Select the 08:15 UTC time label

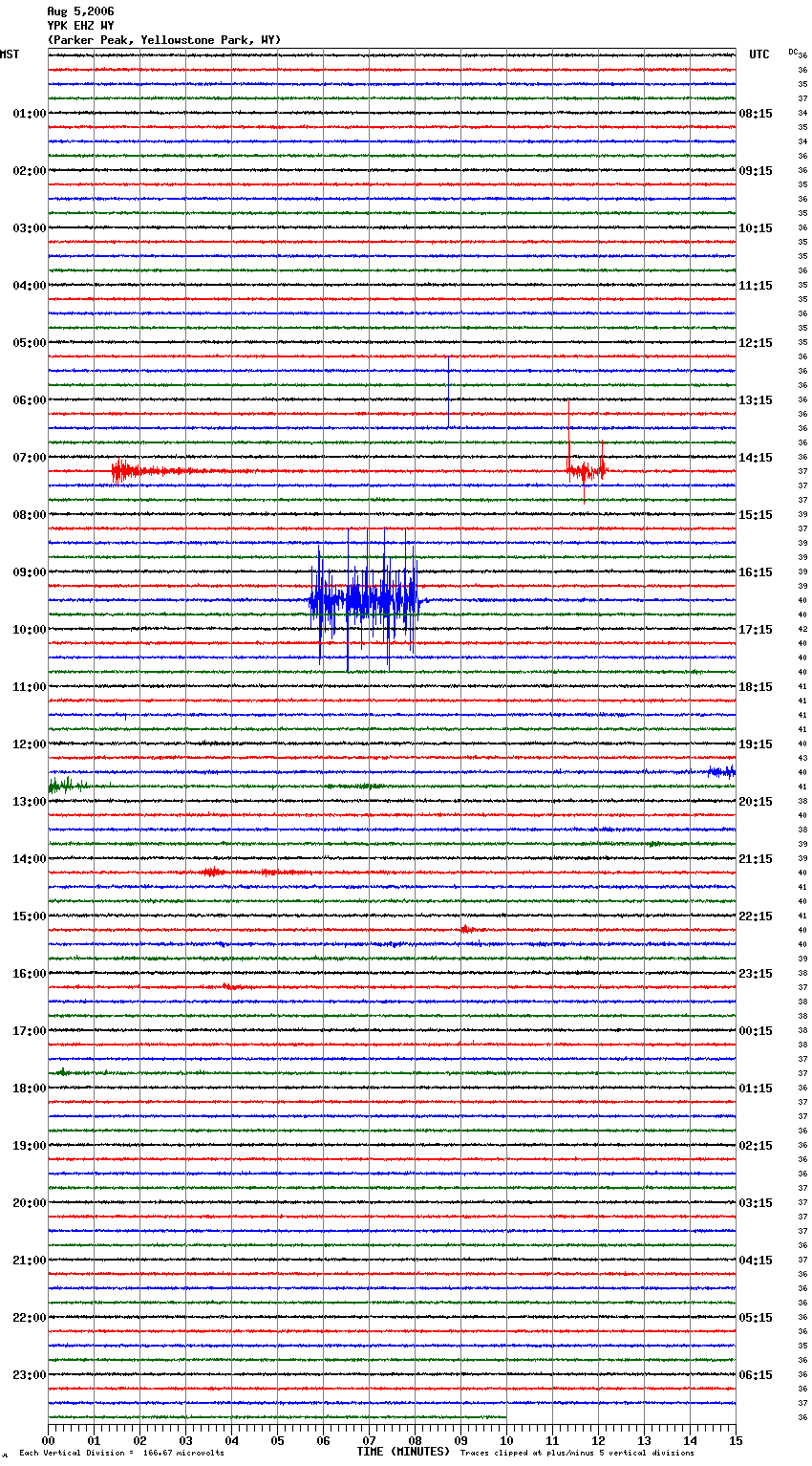(756, 114)
